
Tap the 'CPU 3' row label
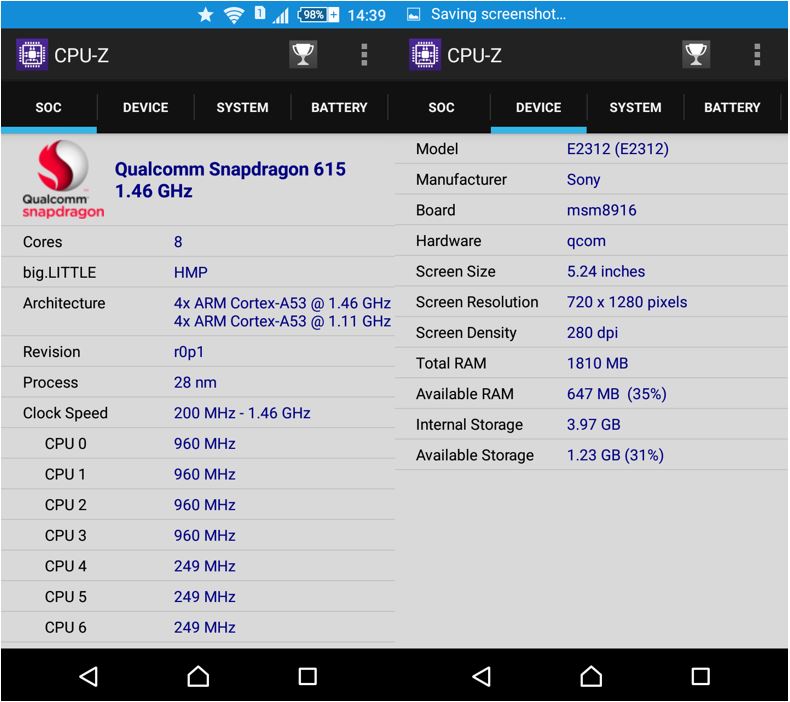(x=65, y=536)
